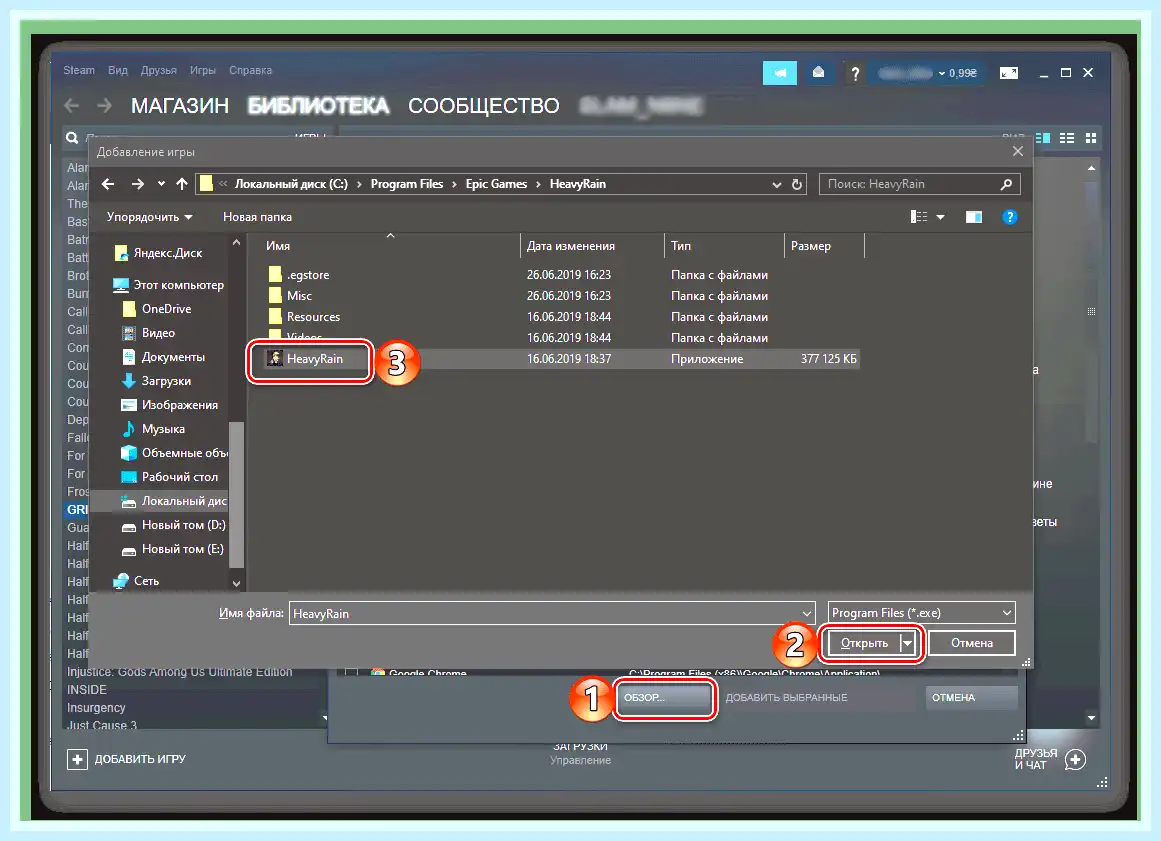Open the view options dropdown arrow
The height and width of the screenshot is (841, 1161).
pyautogui.click(x=940, y=217)
